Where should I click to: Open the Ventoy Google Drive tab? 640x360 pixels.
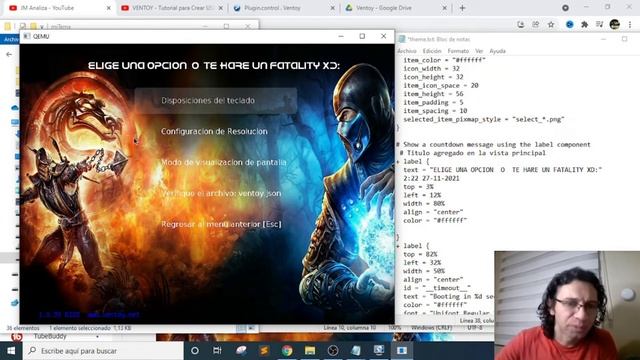pyautogui.click(x=395, y=8)
